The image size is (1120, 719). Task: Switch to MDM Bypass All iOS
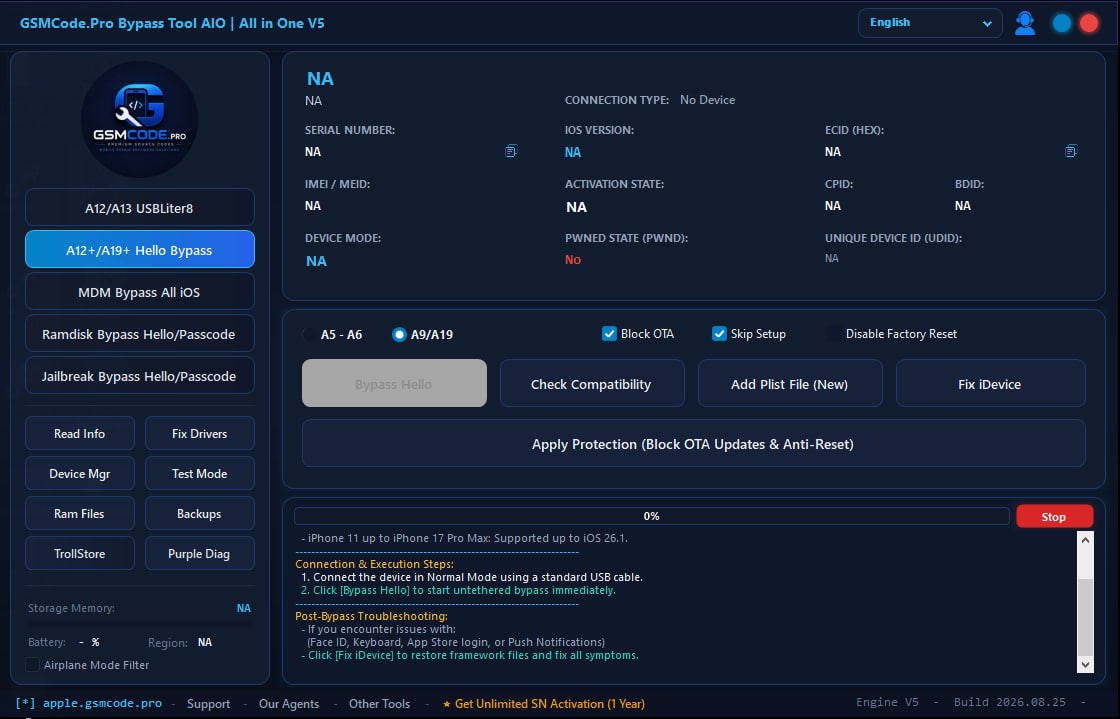coord(140,291)
